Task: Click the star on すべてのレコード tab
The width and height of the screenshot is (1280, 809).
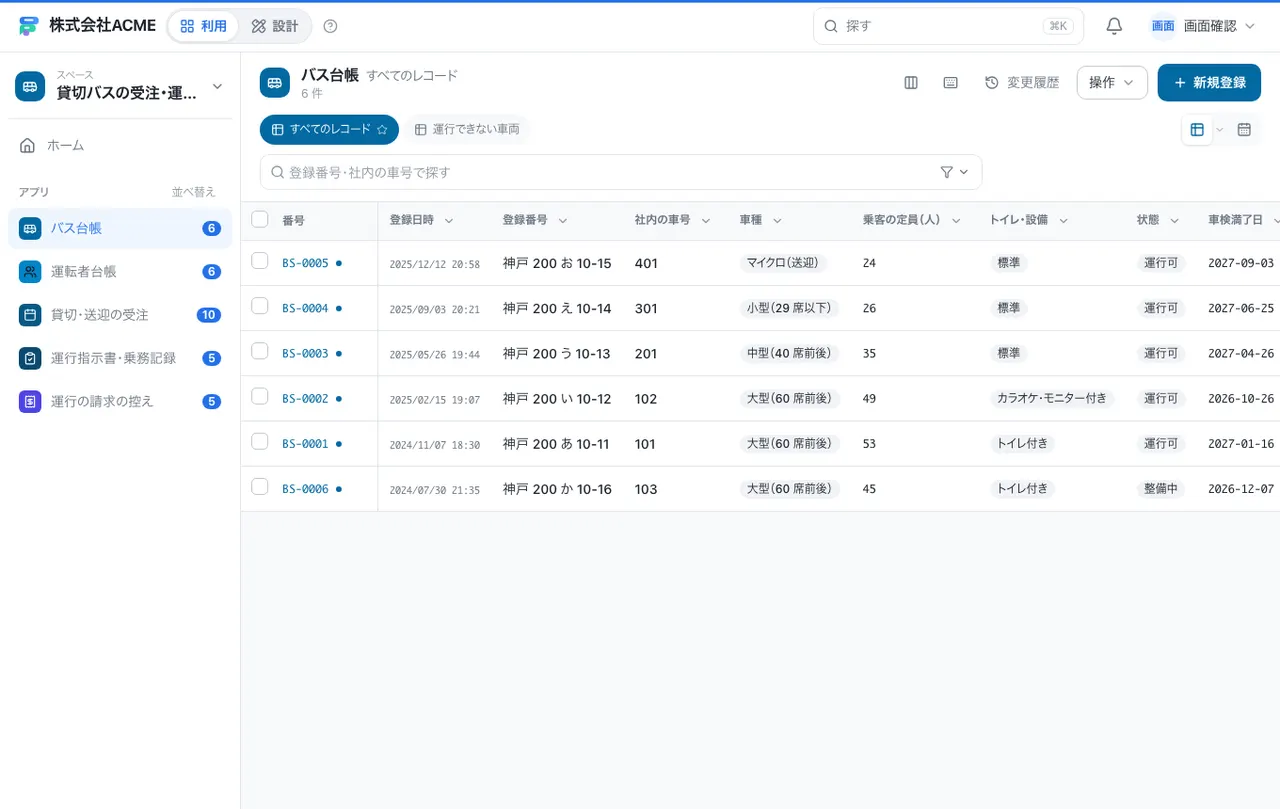Action: pos(382,130)
